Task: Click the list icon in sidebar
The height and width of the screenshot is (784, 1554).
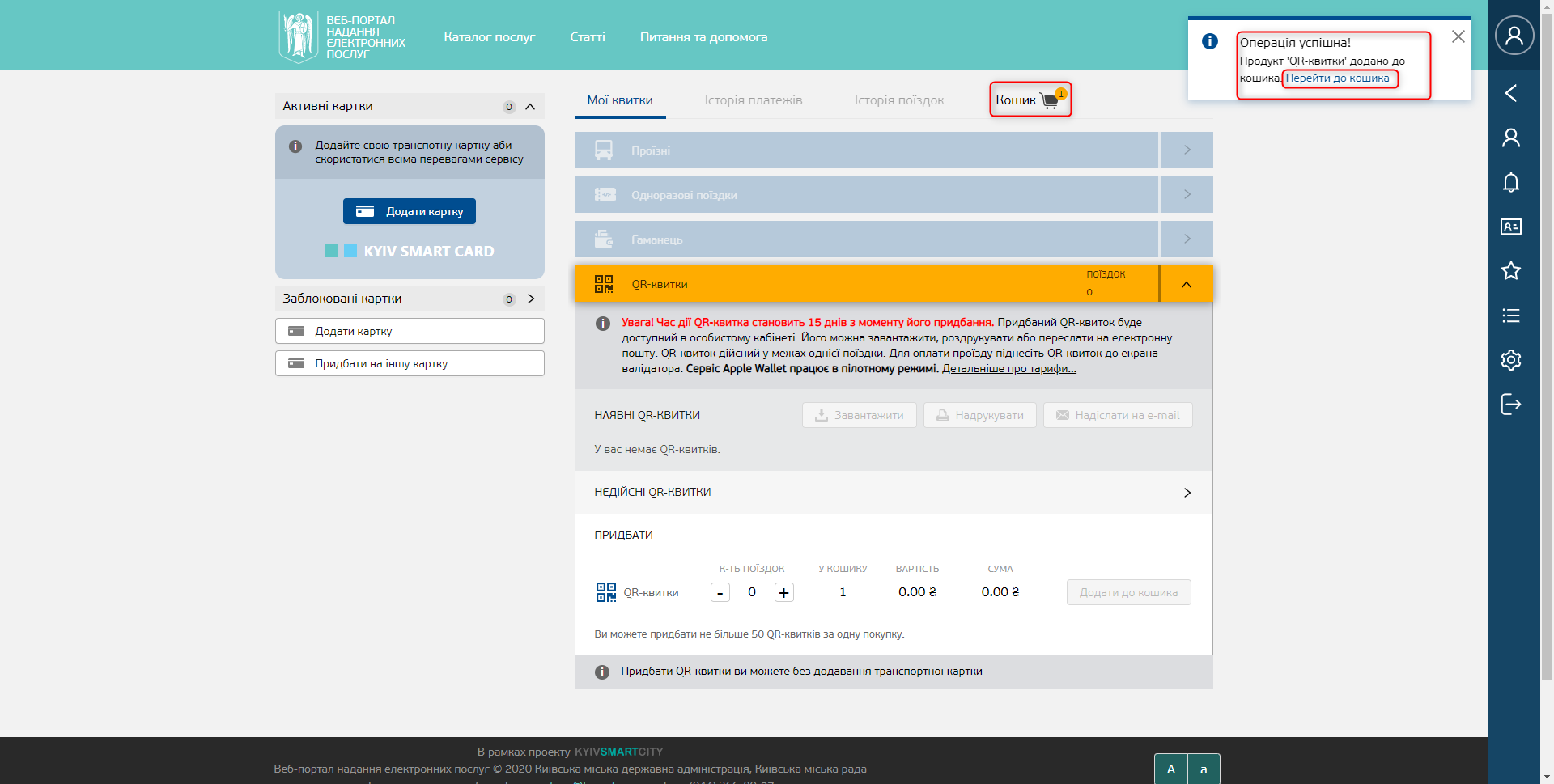Action: [1510, 316]
